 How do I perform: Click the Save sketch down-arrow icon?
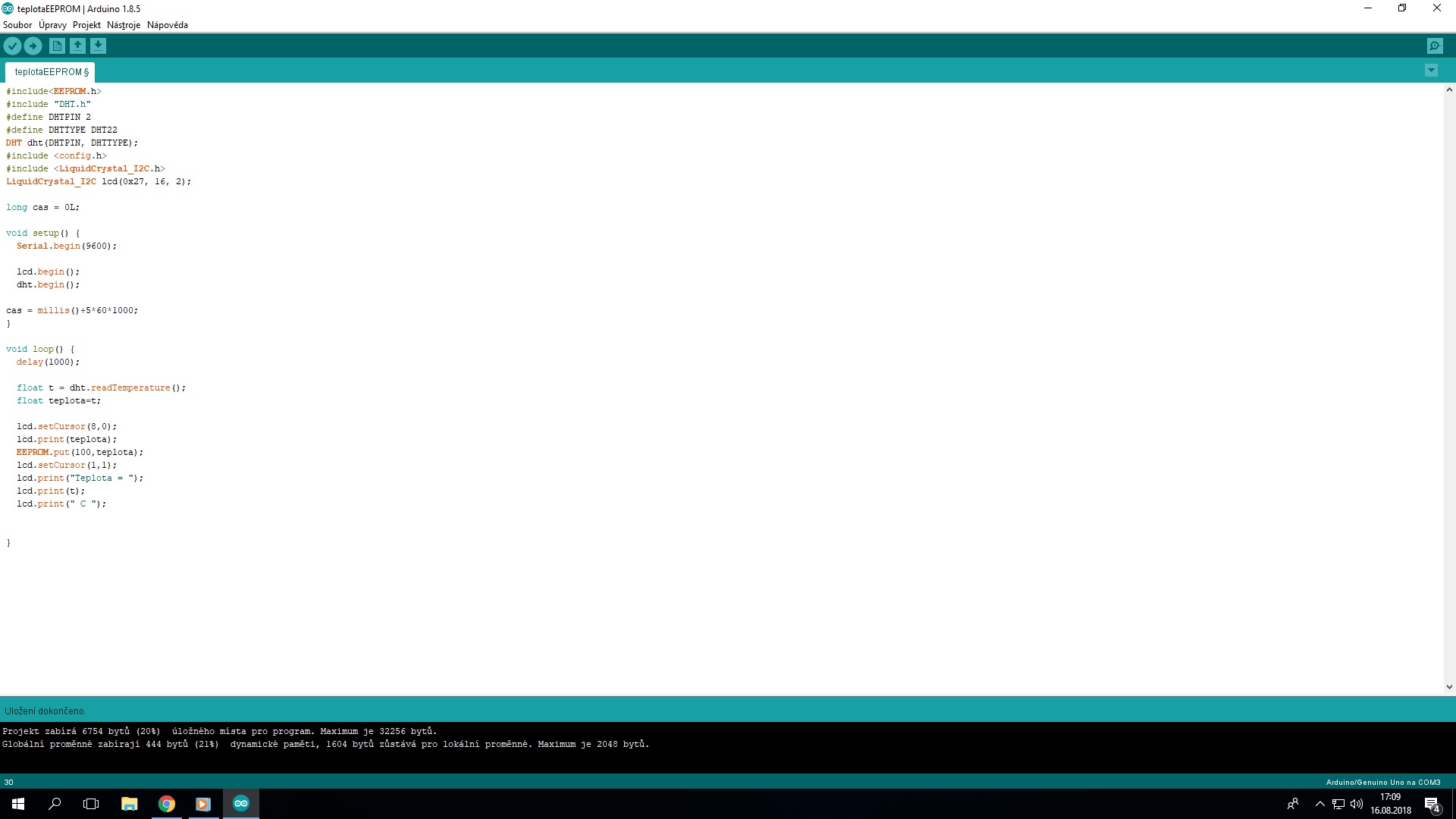[x=98, y=46]
